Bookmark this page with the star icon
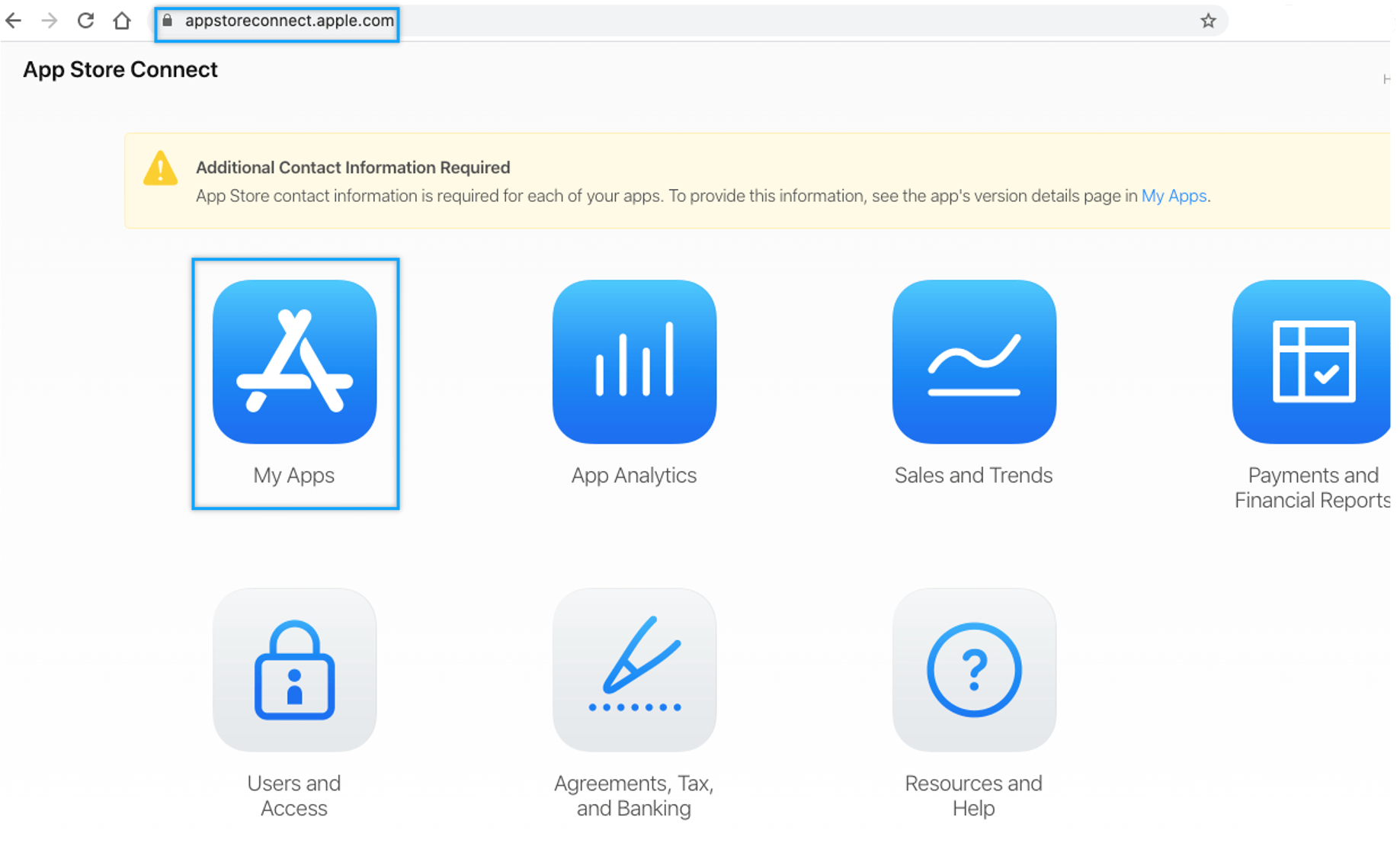 tap(1208, 21)
